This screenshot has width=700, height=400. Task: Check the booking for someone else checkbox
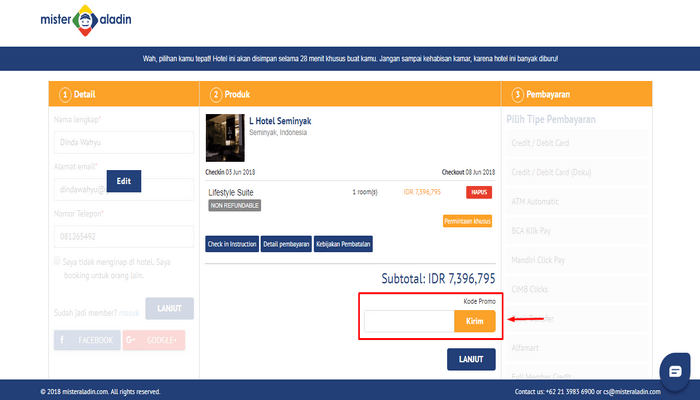pos(58,262)
